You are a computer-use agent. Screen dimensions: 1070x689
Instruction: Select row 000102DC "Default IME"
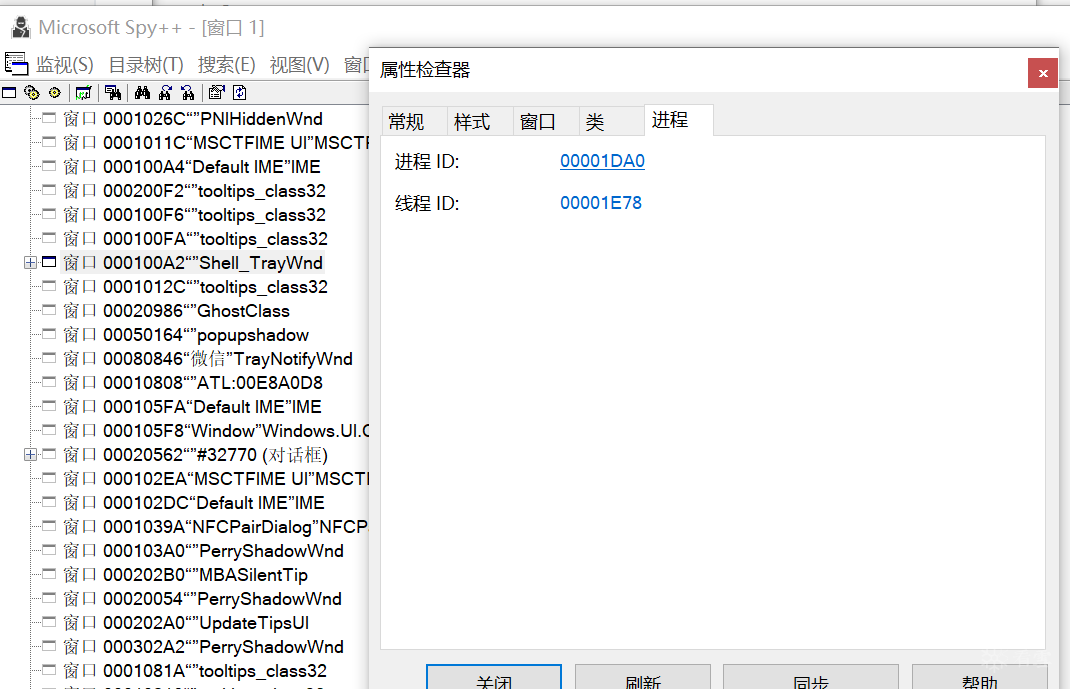pos(194,502)
